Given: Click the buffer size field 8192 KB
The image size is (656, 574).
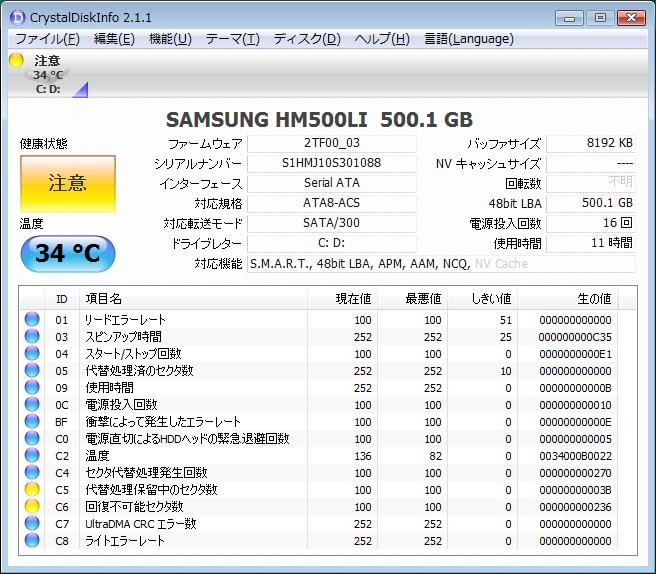Looking at the screenshot, I should click(x=591, y=144).
